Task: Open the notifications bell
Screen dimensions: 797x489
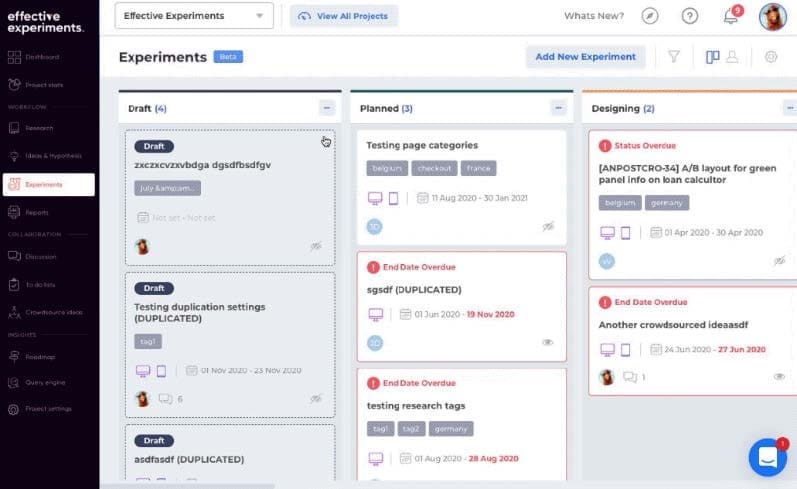Action: (x=731, y=16)
